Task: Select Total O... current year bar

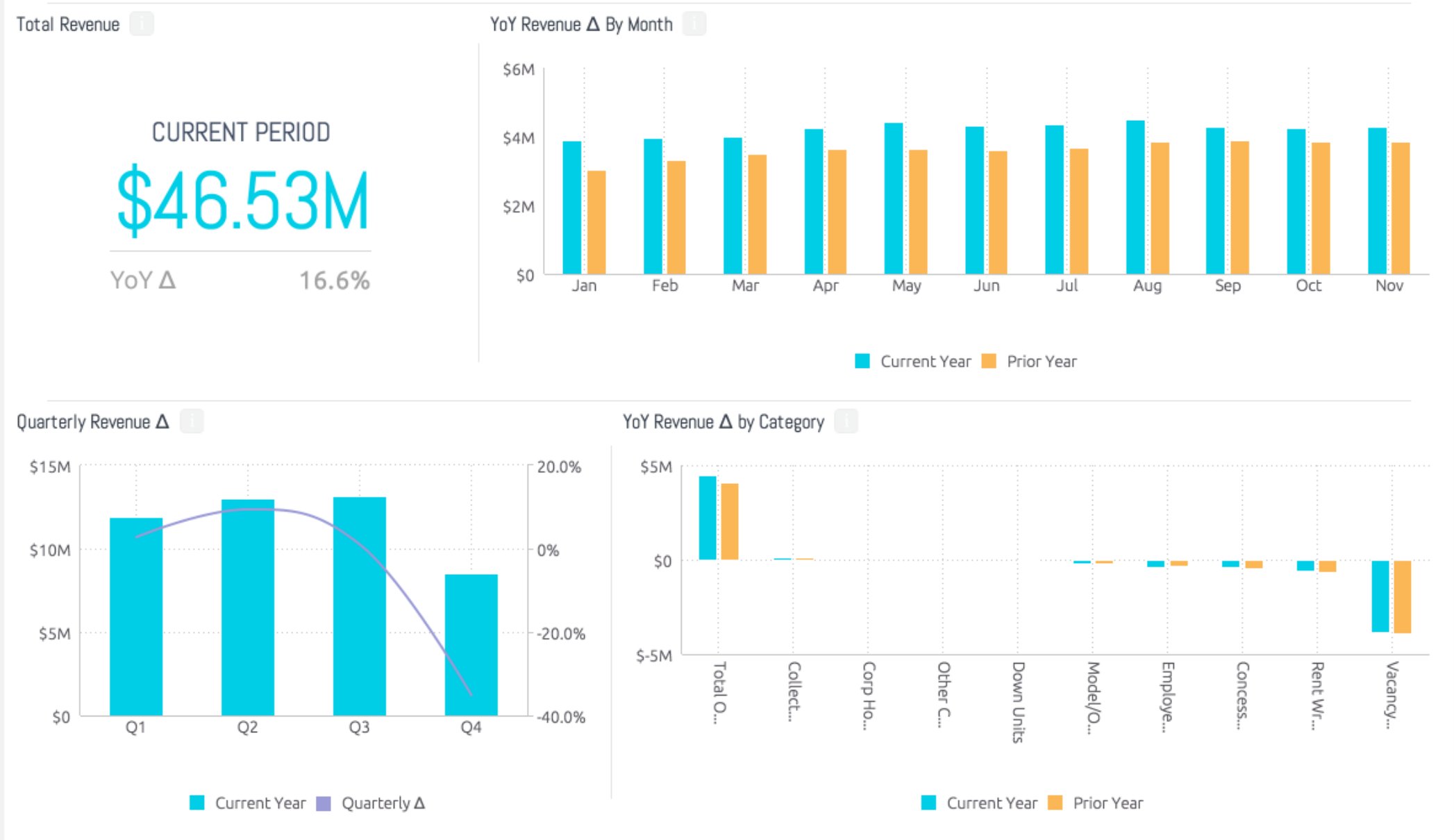Action: tap(708, 518)
